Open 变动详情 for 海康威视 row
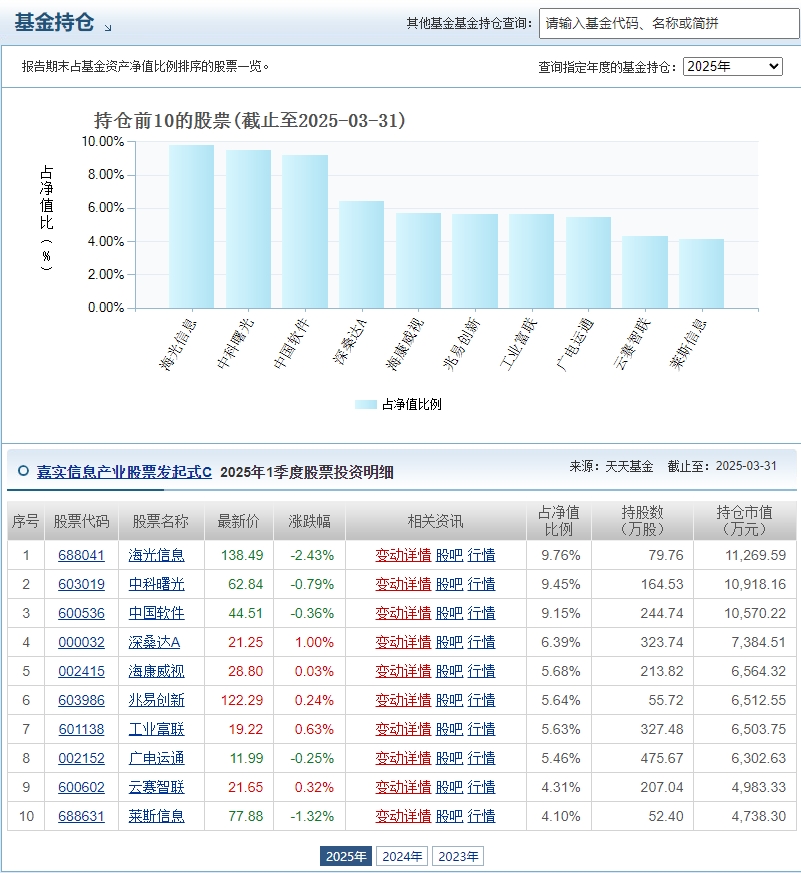Screen dimensions: 801x873 coord(403,671)
